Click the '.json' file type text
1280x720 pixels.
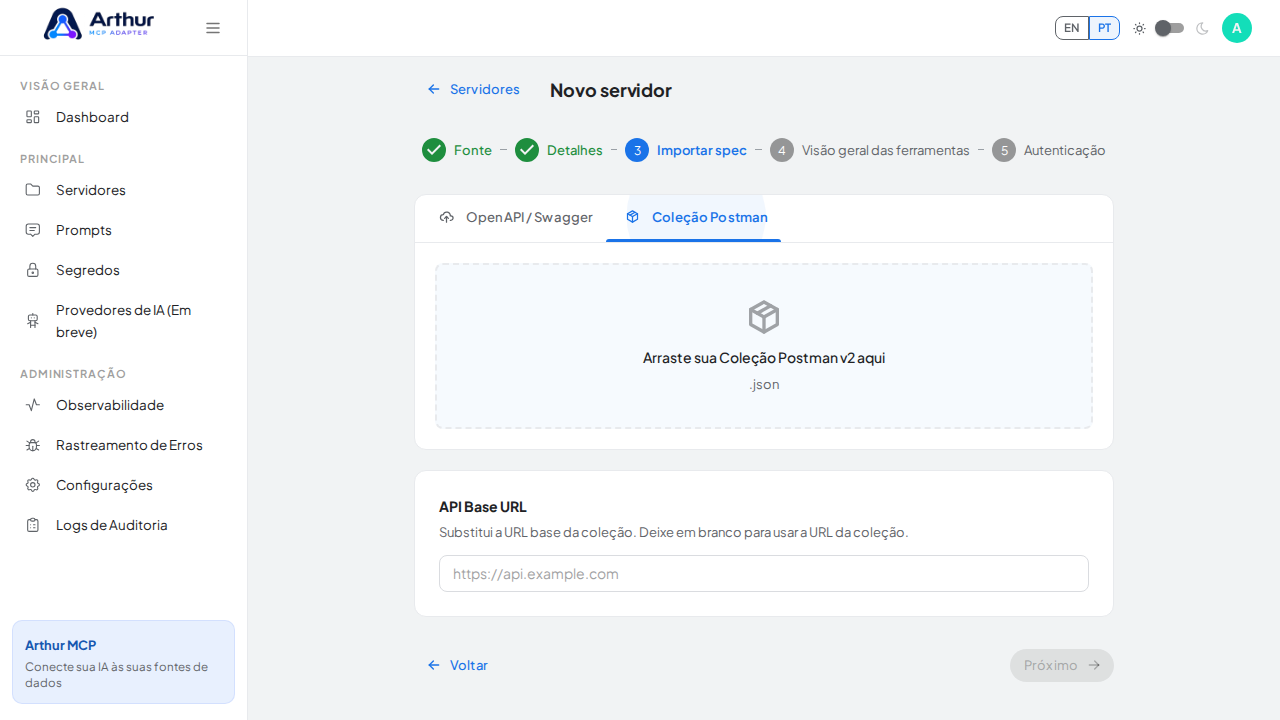pyautogui.click(x=764, y=384)
